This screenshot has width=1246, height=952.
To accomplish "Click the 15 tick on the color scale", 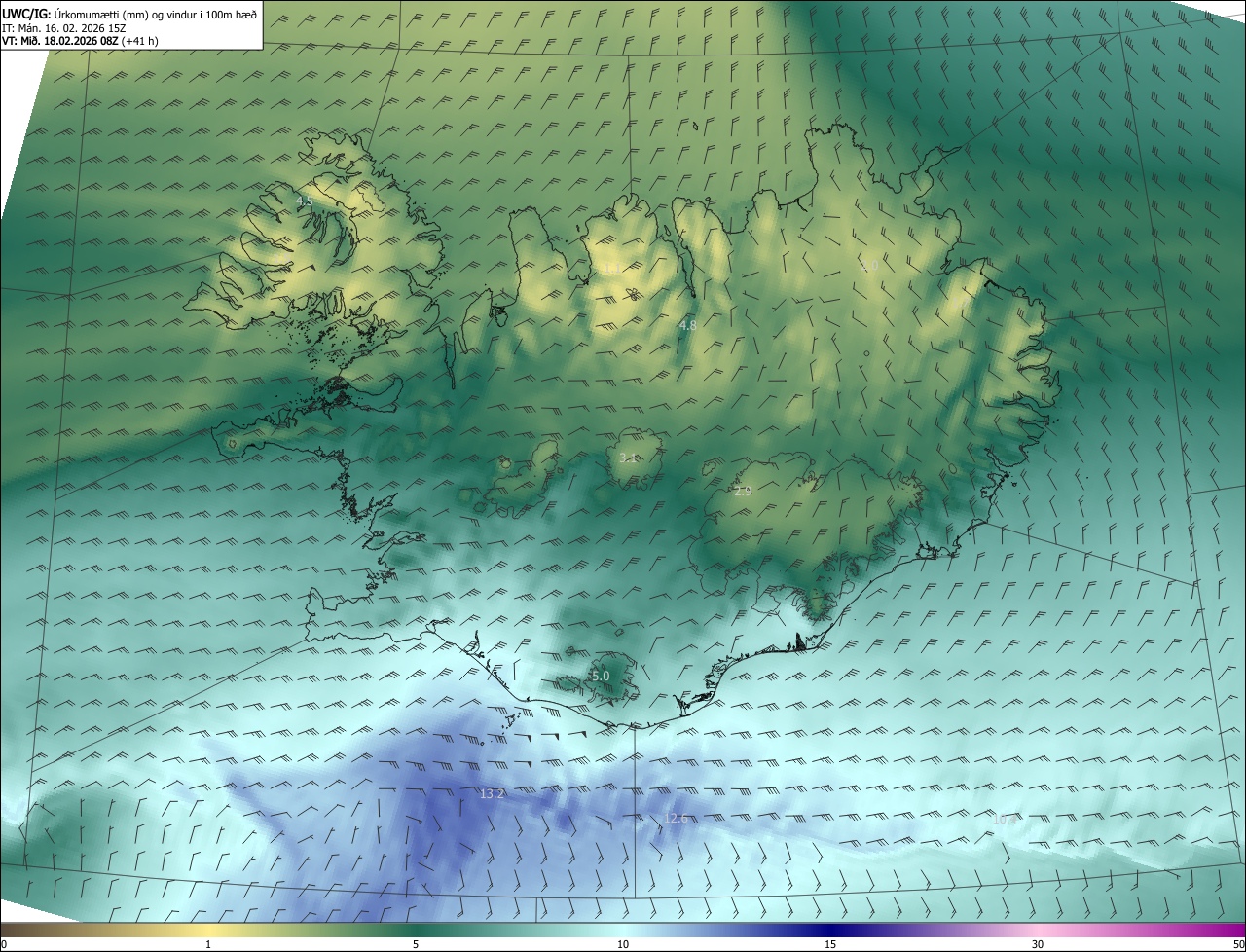I will coord(830,945).
